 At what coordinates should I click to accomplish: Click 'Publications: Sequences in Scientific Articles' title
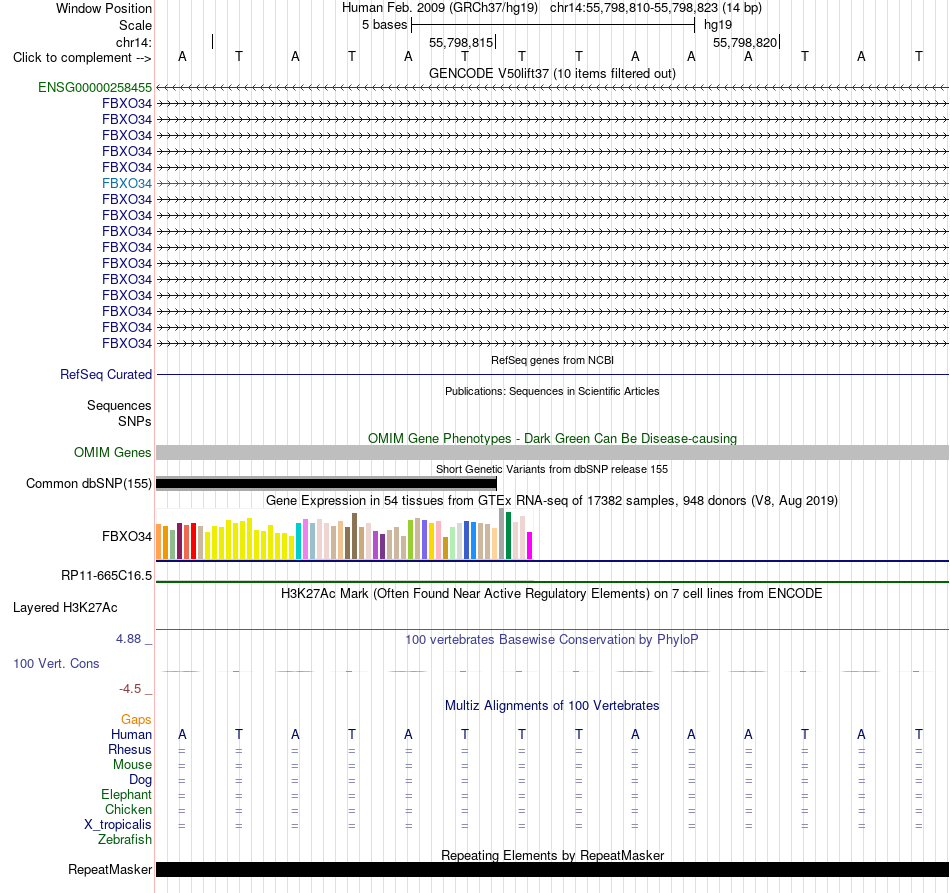coord(552,391)
